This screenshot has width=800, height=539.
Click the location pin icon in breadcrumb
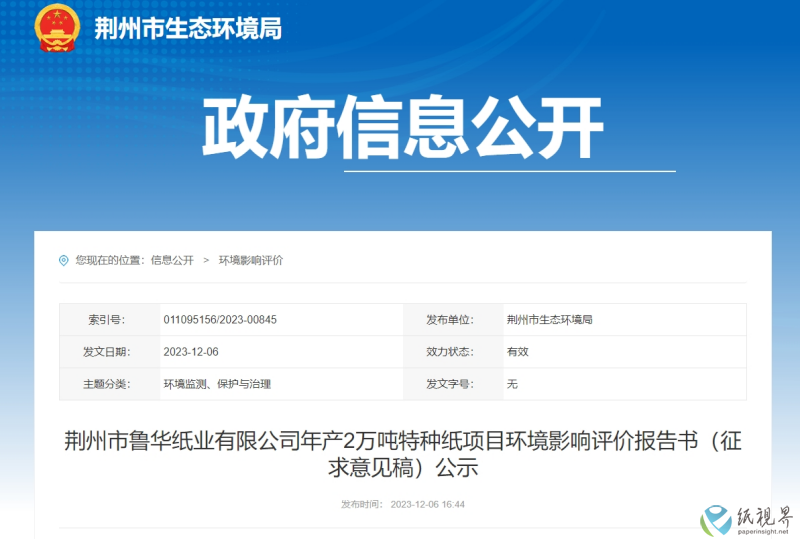(x=64, y=261)
